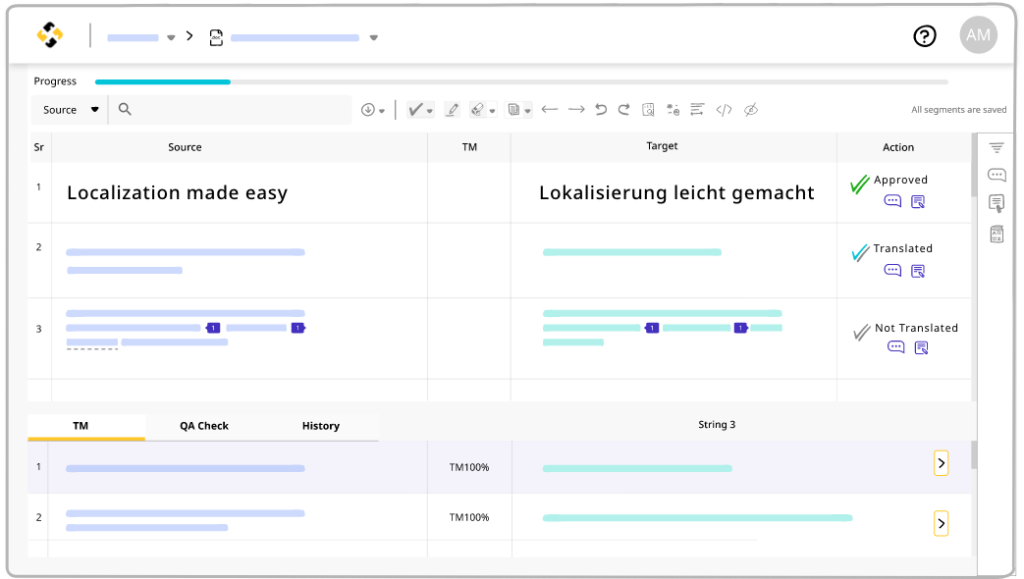Apply the first TM100% match suggestion
This screenshot has width=1024, height=579.
(940, 463)
